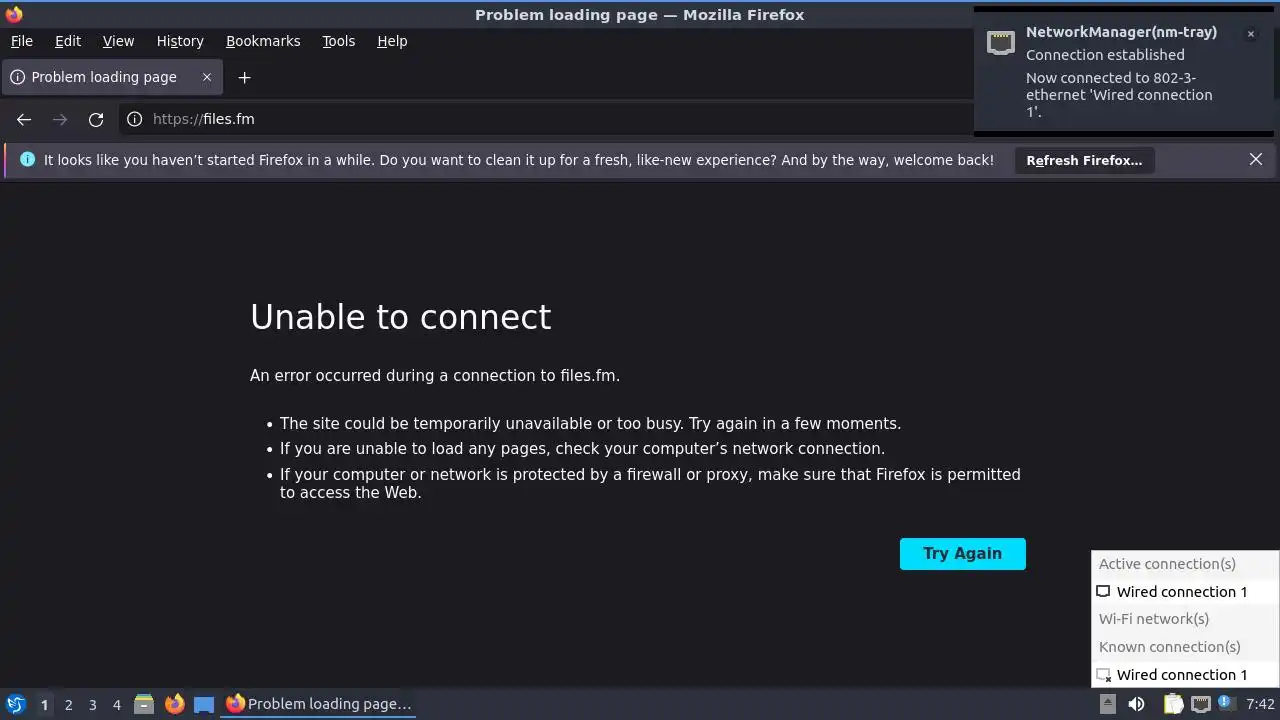The height and width of the screenshot is (720, 1280).
Task: Click the network manager tray icon
Action: [x=1201, y=704]
